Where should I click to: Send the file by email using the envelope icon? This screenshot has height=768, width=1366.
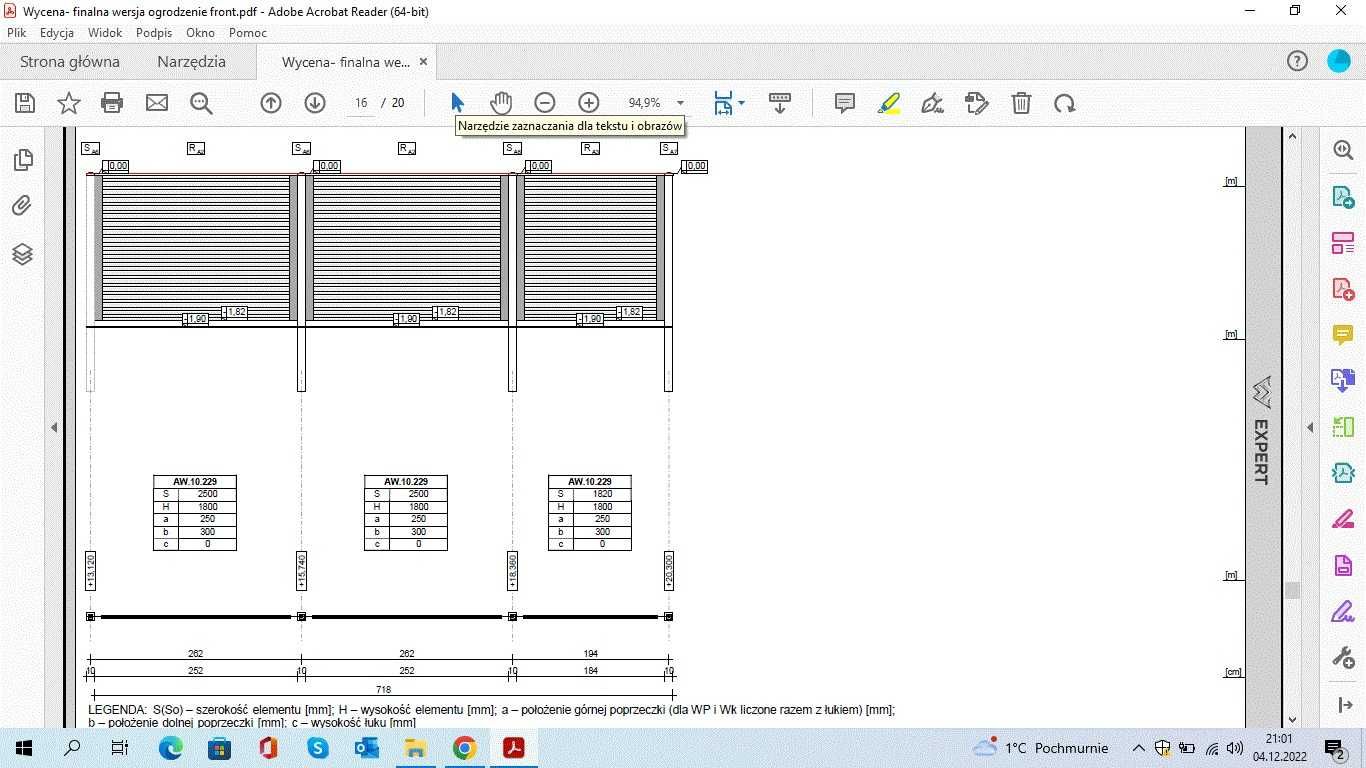157,103
